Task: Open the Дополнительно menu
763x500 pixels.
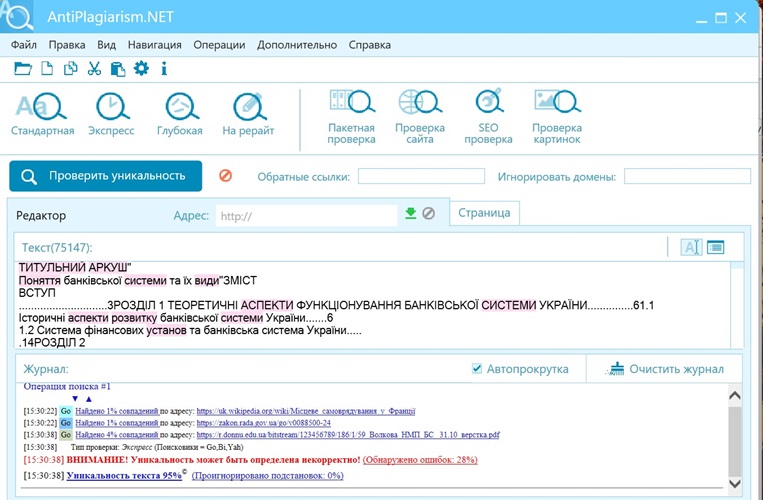Action: pos(297,45)
